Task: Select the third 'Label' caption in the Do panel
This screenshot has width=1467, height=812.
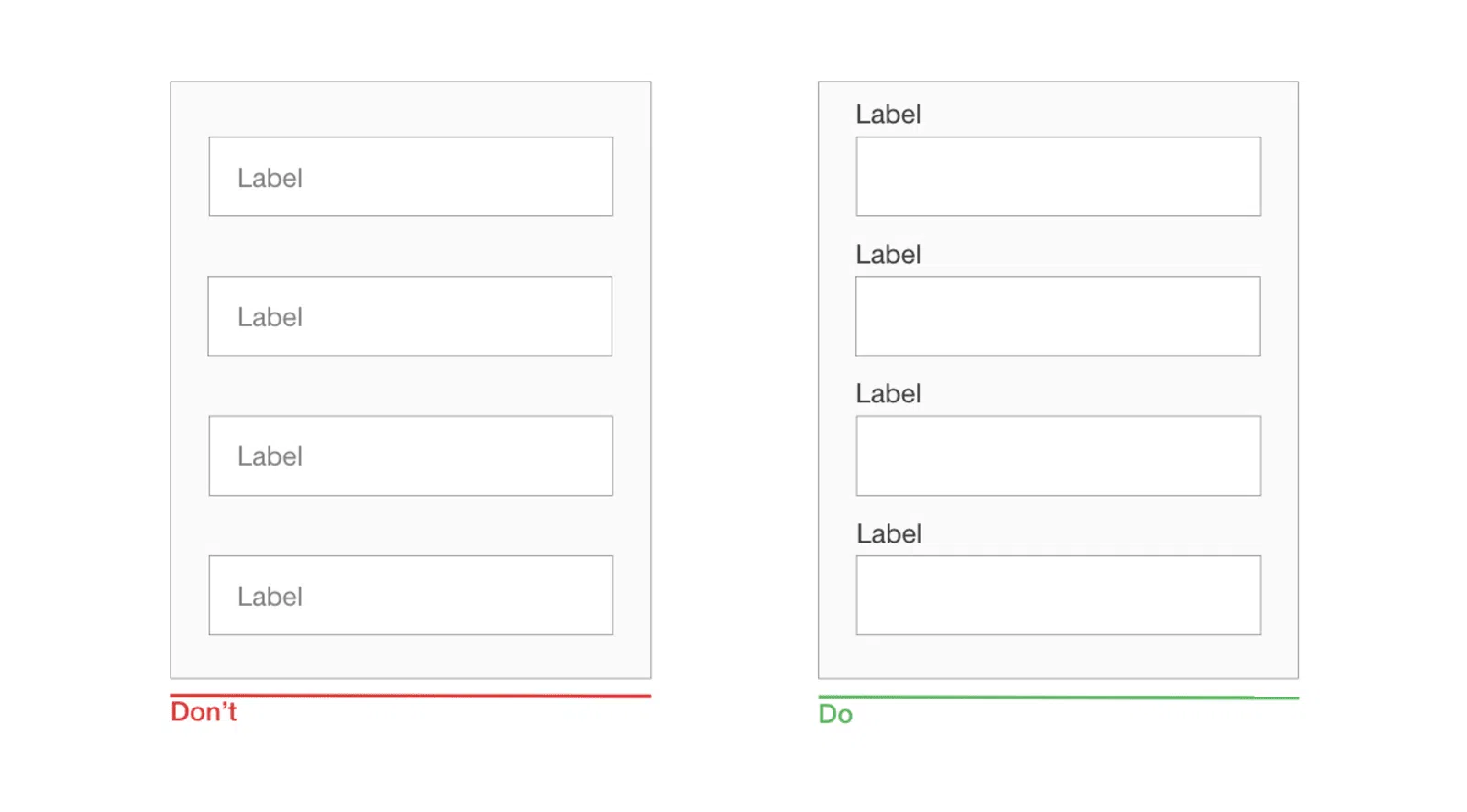Action: [x=888, y=394]
